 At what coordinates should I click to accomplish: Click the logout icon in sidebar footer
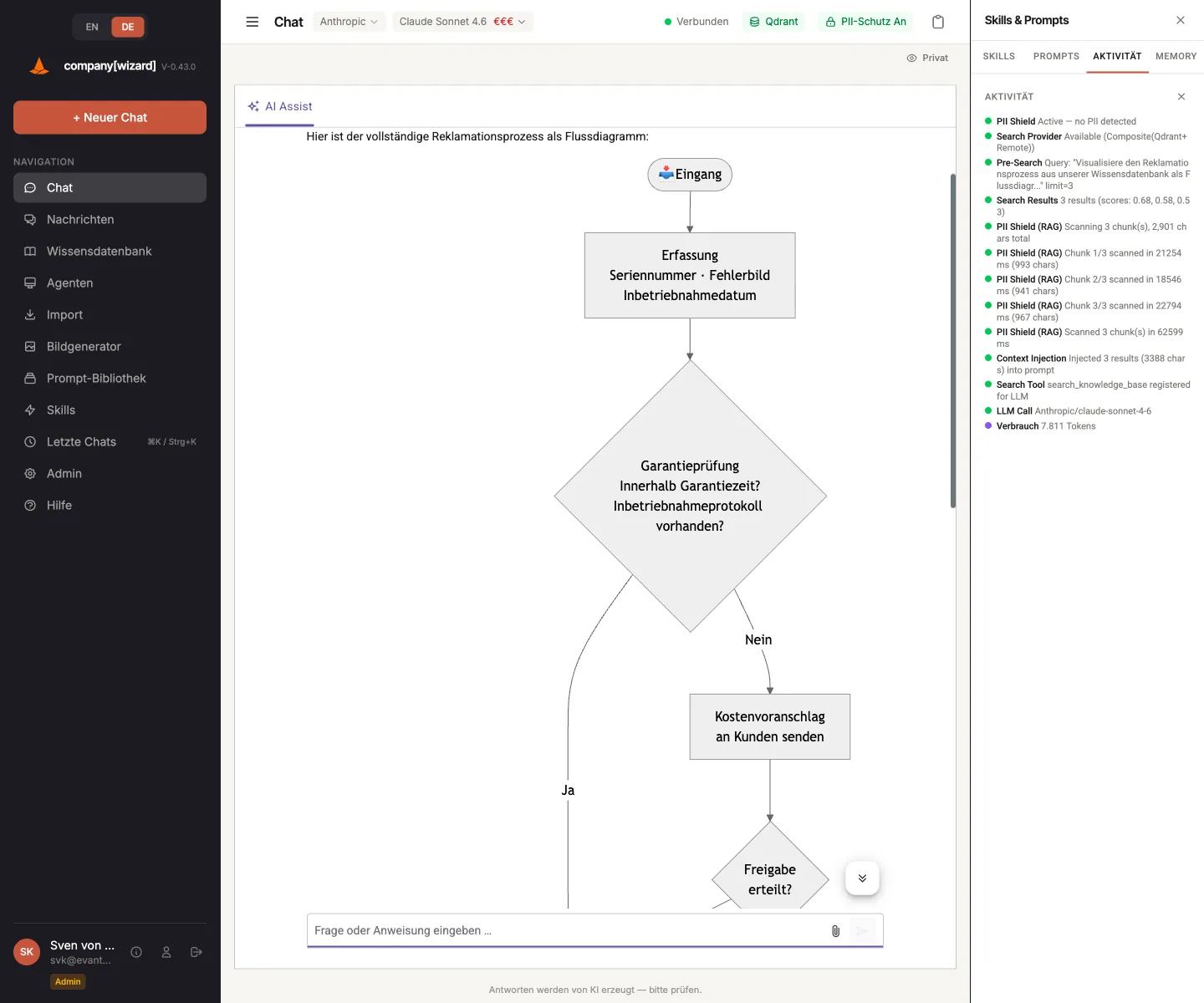coord(196,952)
